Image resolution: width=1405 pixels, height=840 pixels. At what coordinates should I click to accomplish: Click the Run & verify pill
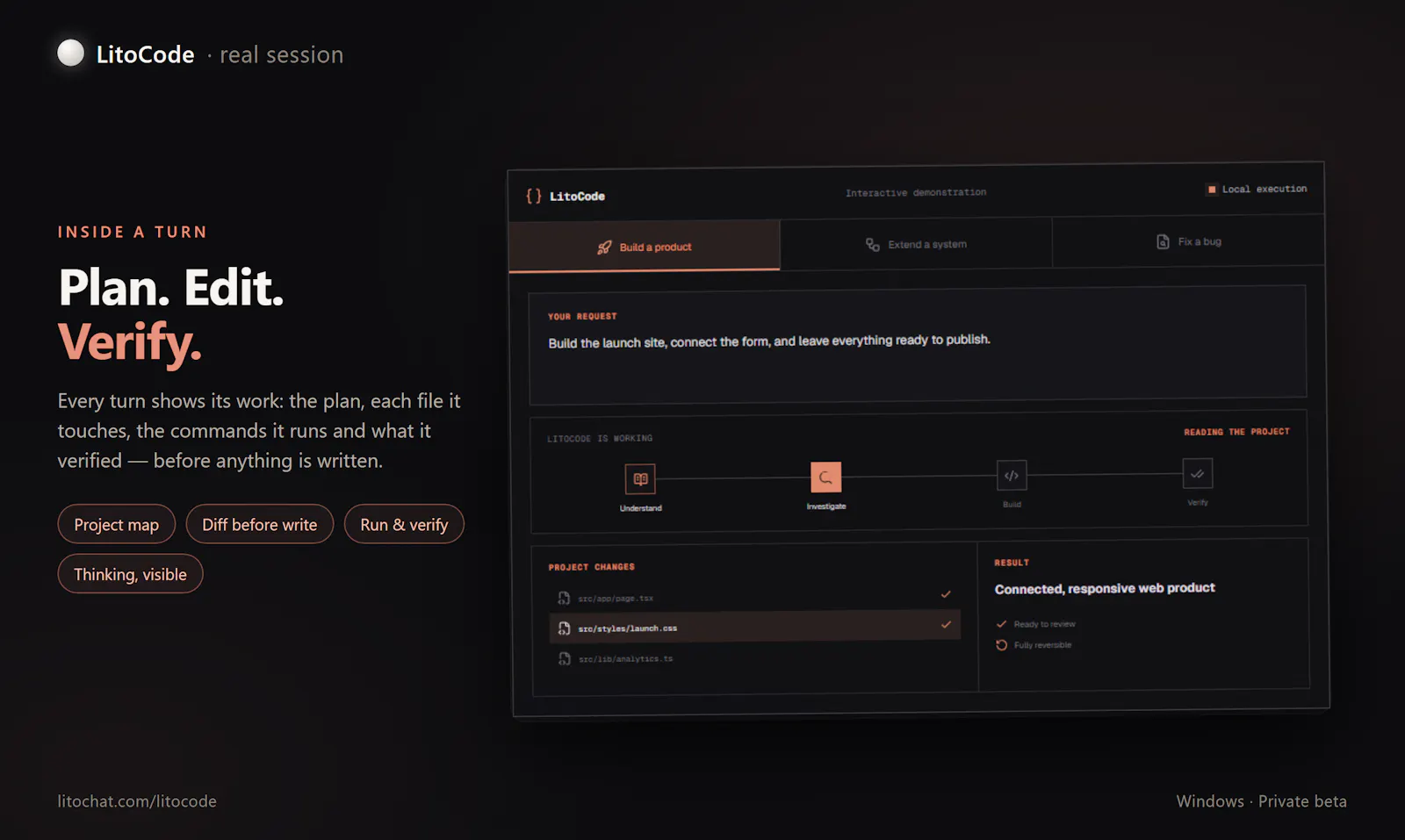404,525
